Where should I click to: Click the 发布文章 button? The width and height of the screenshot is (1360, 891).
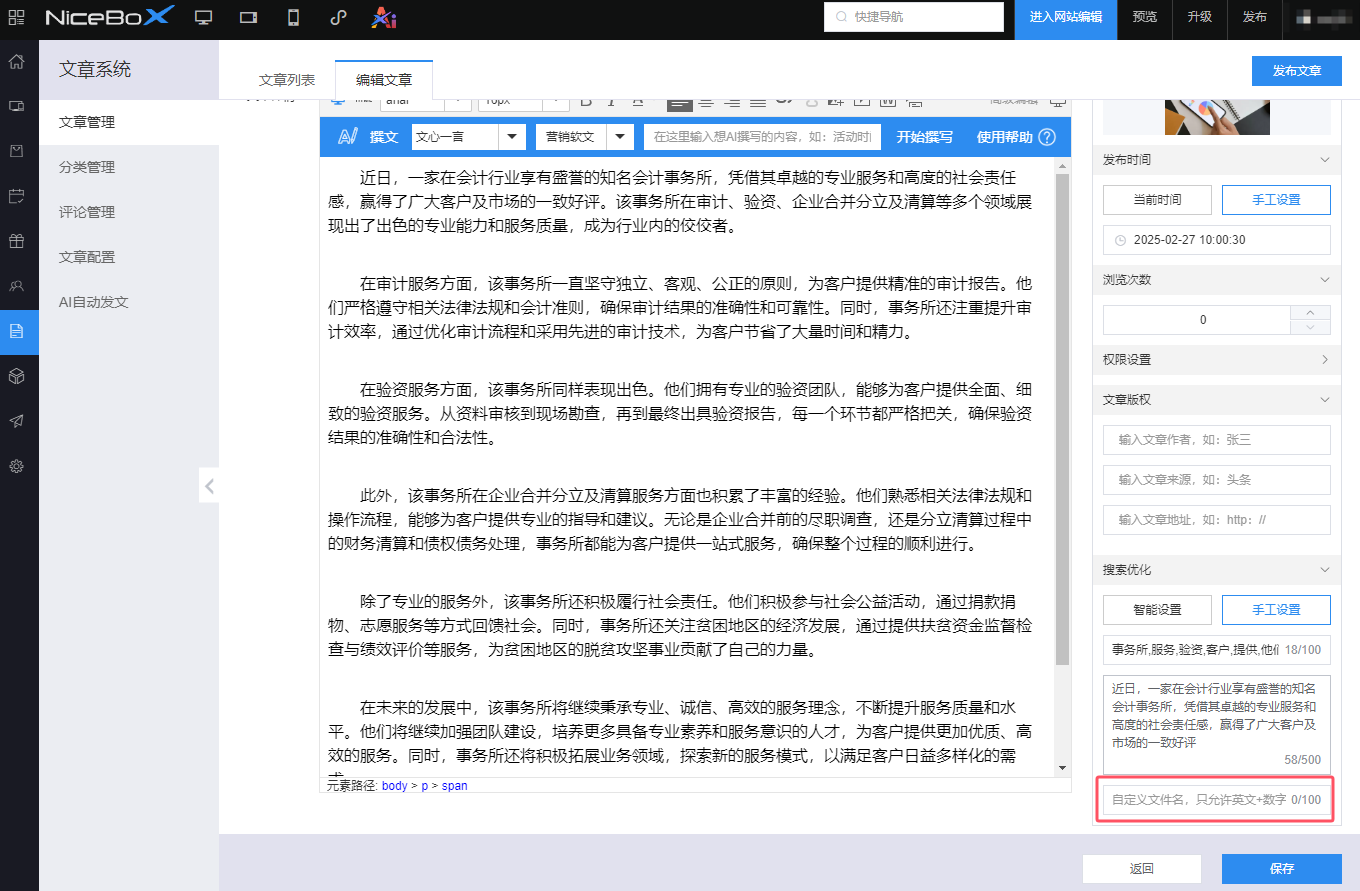[1297, 71]
